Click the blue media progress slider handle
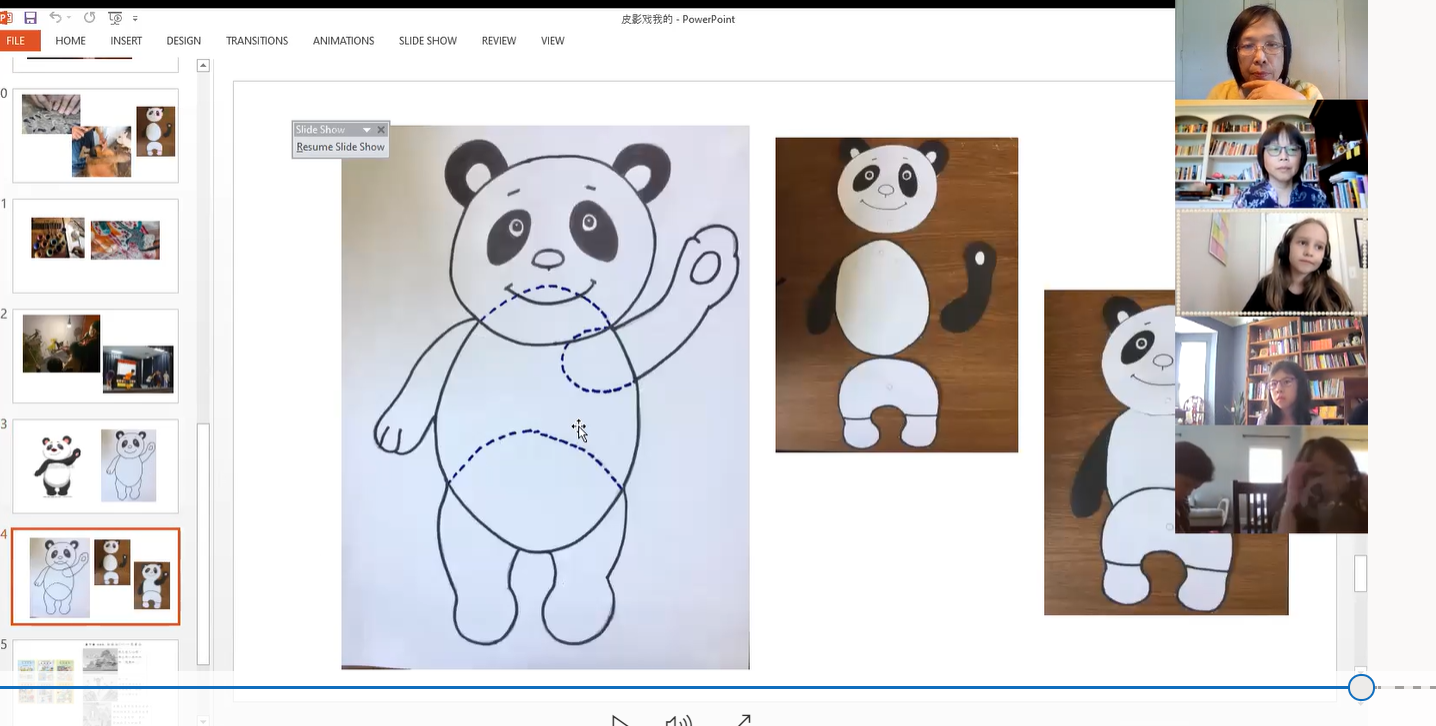Screen dimensions: 1436x726 coord(1360,687)
